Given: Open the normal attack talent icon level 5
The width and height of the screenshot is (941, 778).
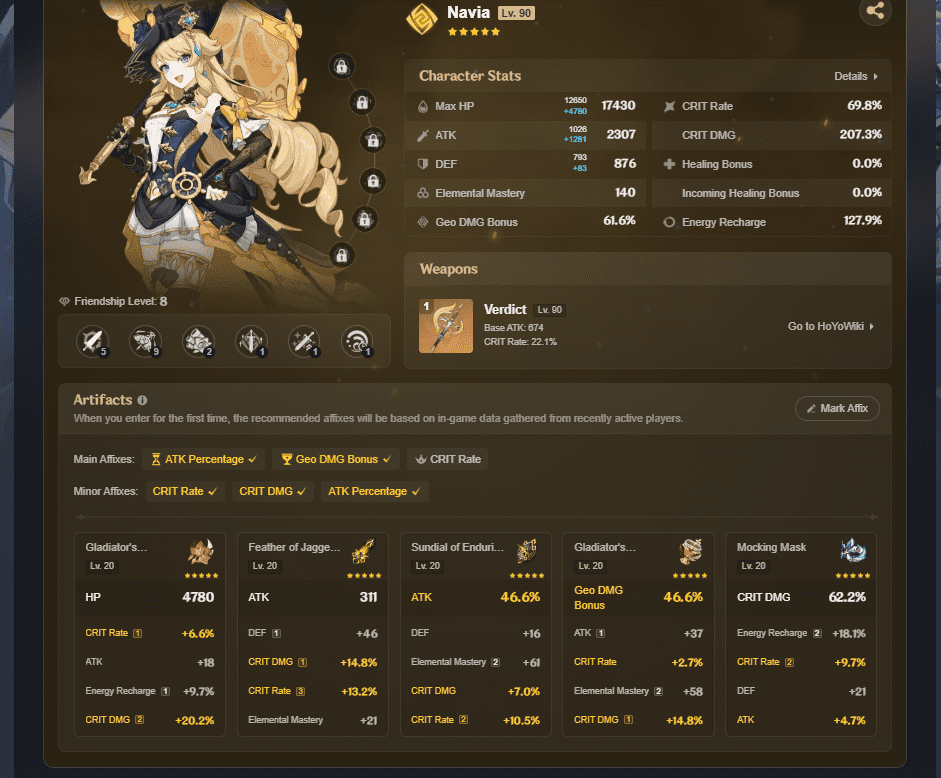Looking at the screenshot, I should [x=92, y=342].
